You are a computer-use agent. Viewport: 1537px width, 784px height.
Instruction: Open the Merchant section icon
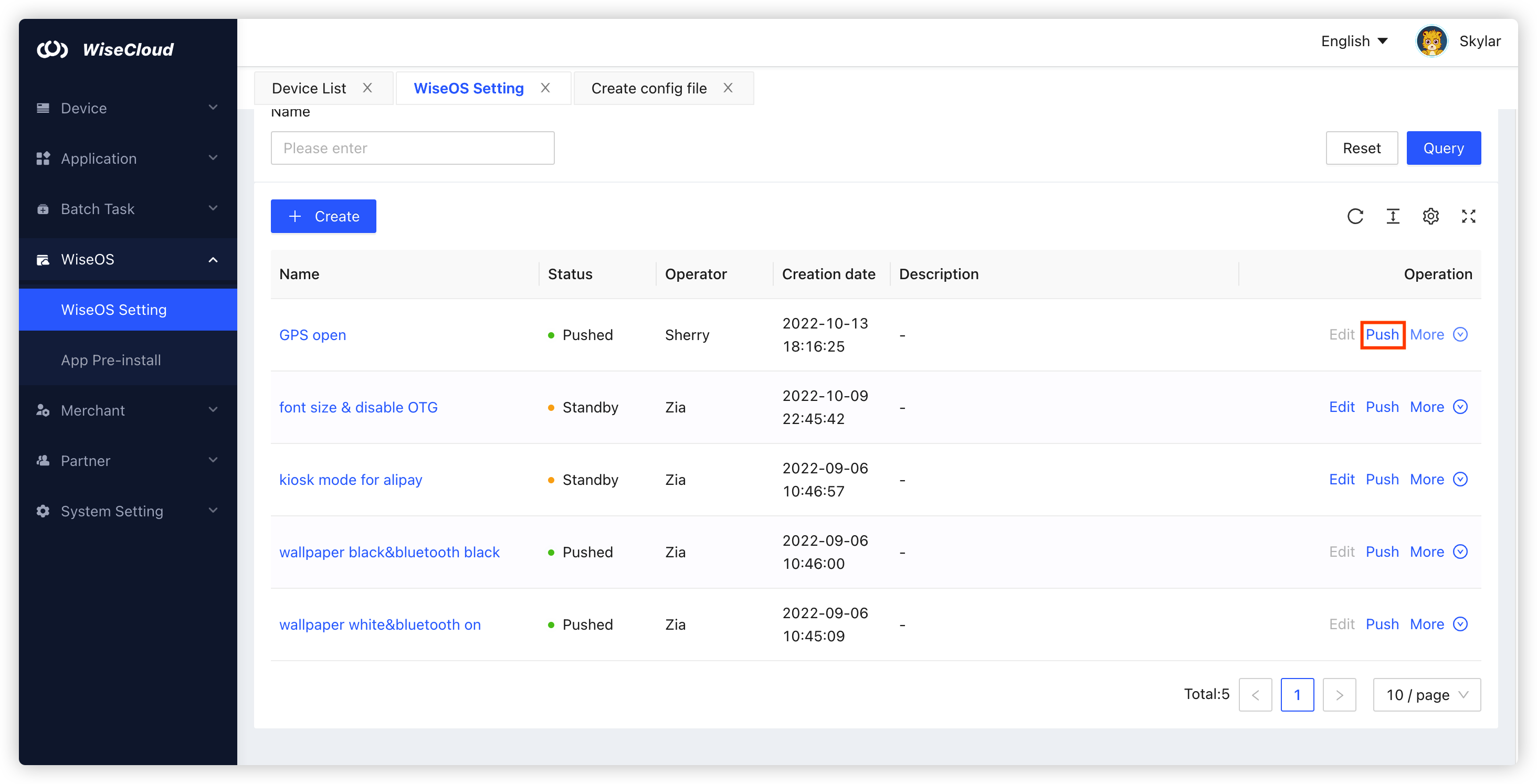tap(43, 410)
